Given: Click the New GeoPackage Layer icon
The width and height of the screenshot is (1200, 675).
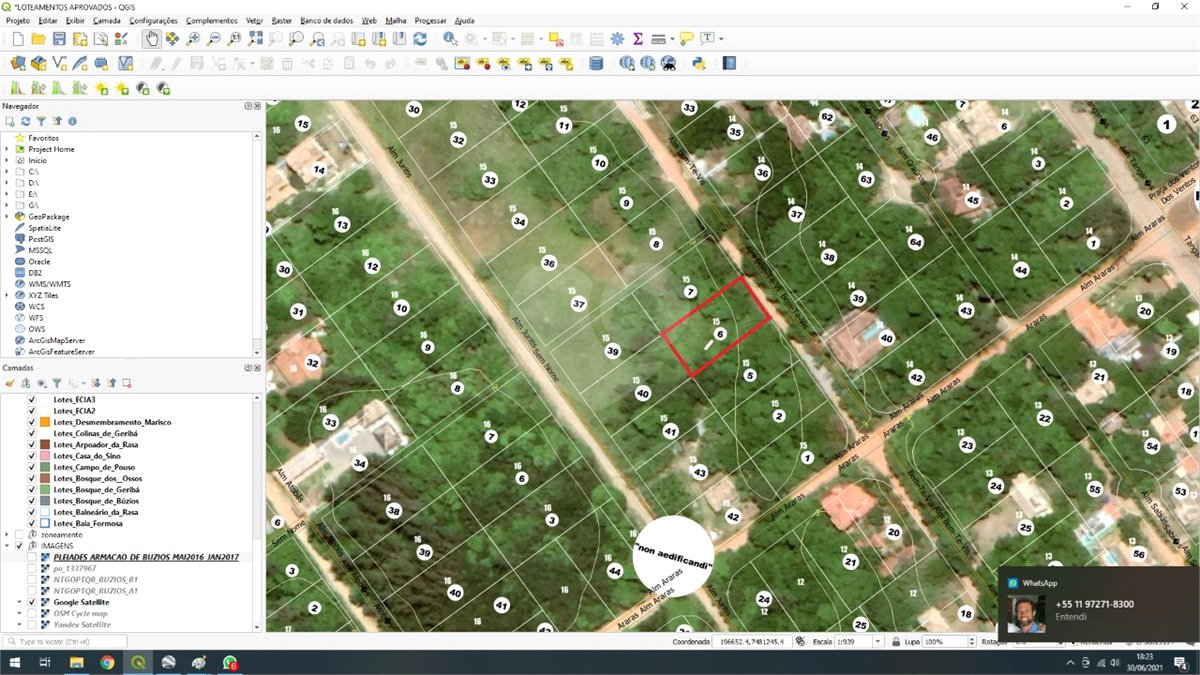Looking at the screenshot, I should point(38,63).
